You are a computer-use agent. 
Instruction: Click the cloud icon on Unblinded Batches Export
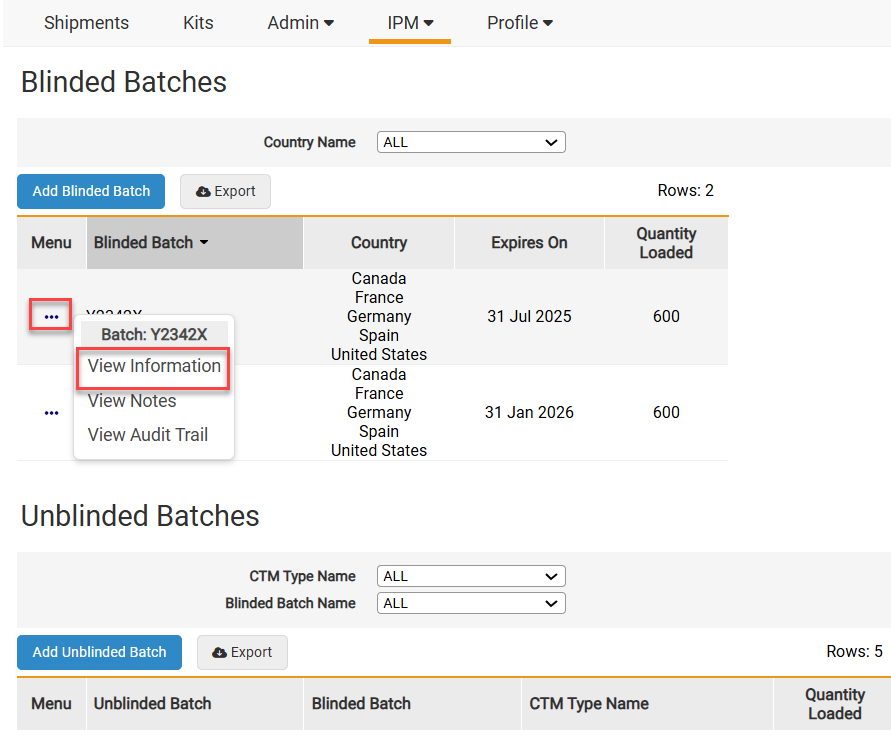click(220, 653)
